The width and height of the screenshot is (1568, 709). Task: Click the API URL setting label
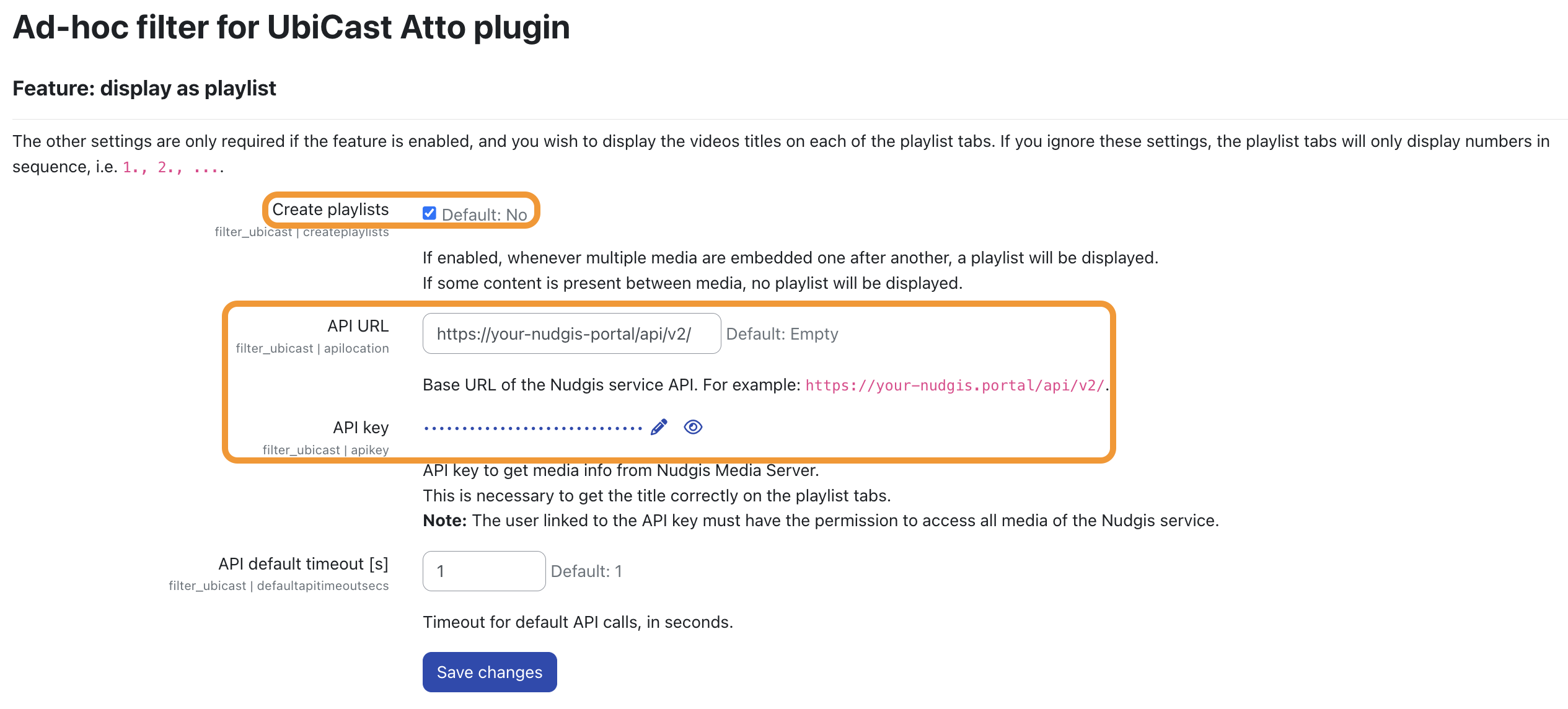[x=358, y=326]
